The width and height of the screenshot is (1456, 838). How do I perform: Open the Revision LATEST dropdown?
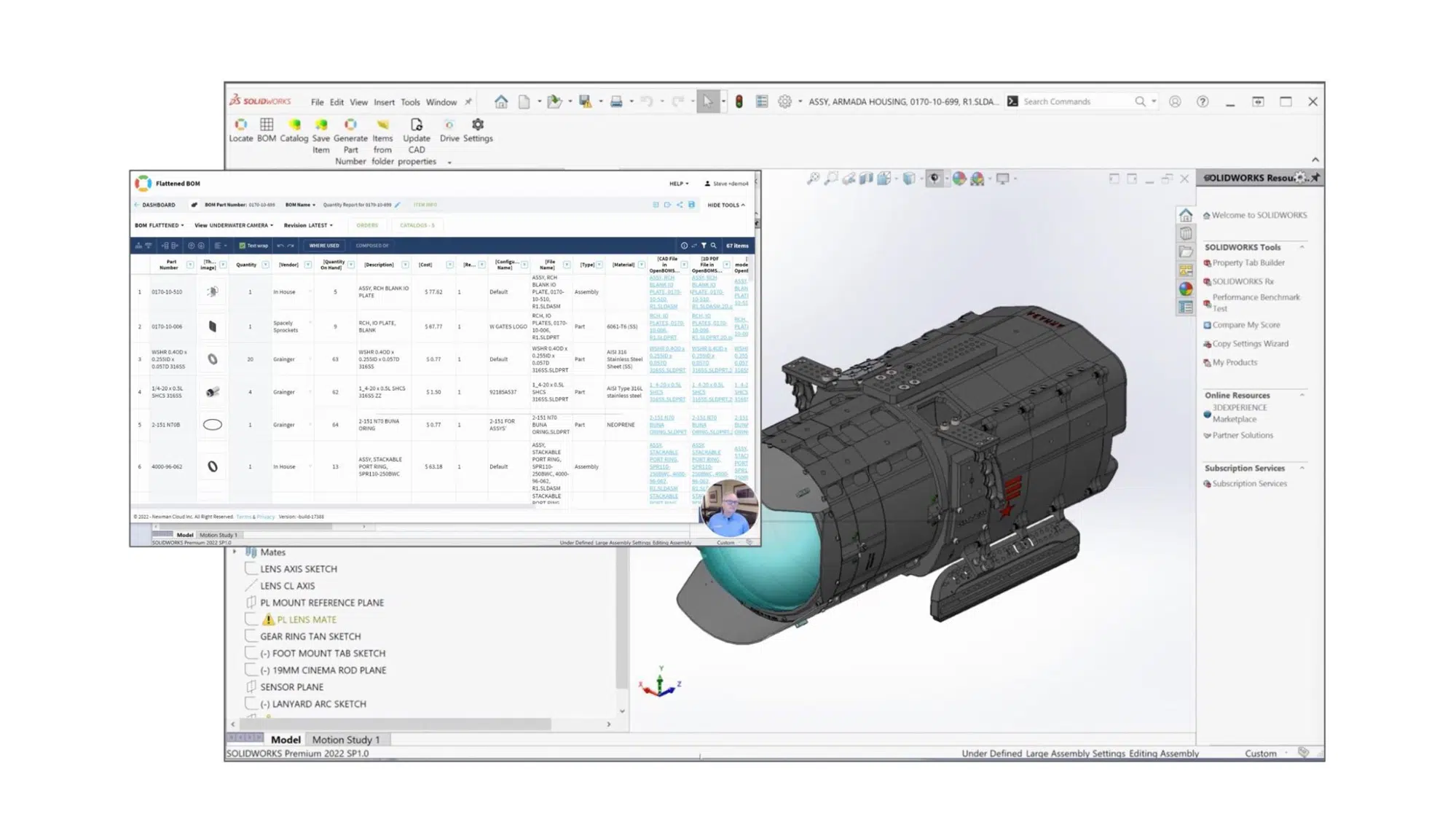click(x=308, y=225)
